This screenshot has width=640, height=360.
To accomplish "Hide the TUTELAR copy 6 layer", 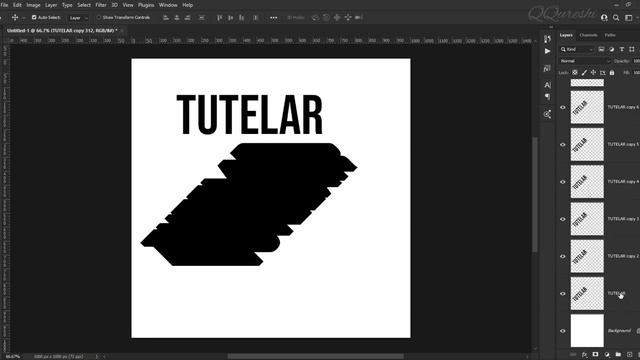I will (563, 107).
